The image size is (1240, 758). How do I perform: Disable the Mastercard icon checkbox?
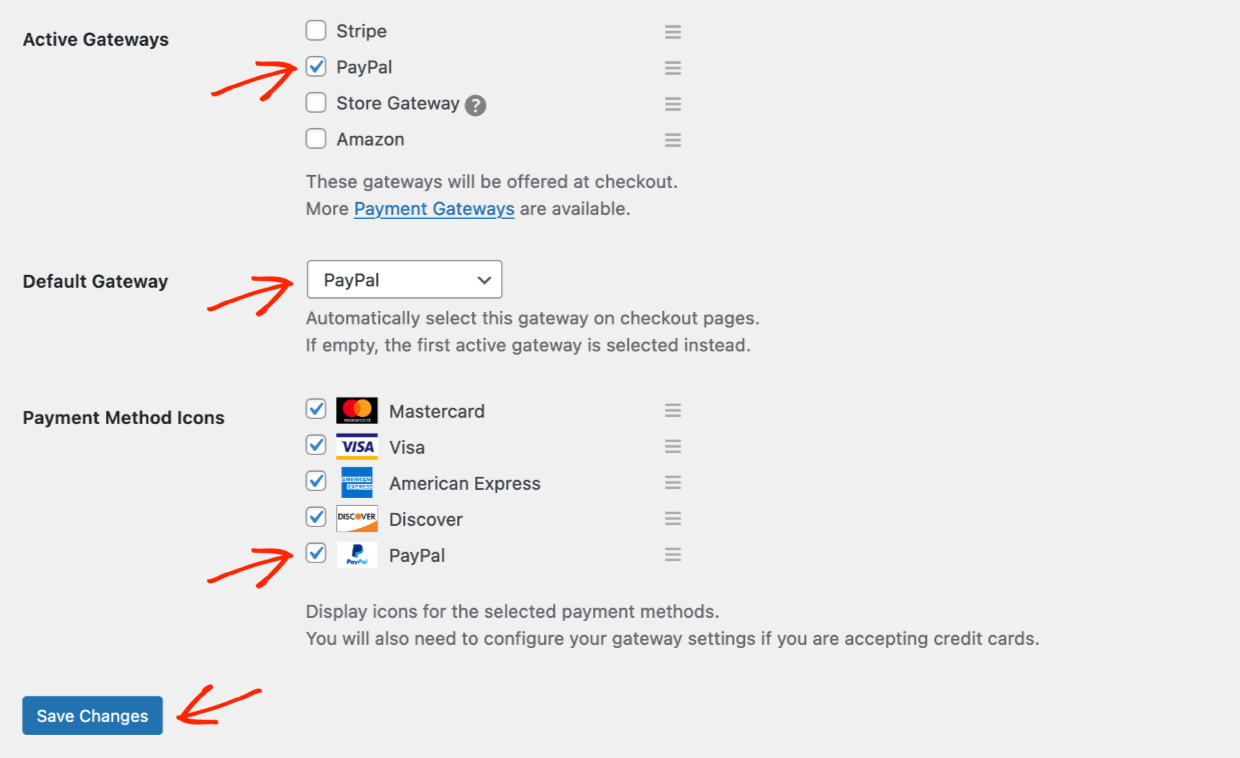click(316, 409)
